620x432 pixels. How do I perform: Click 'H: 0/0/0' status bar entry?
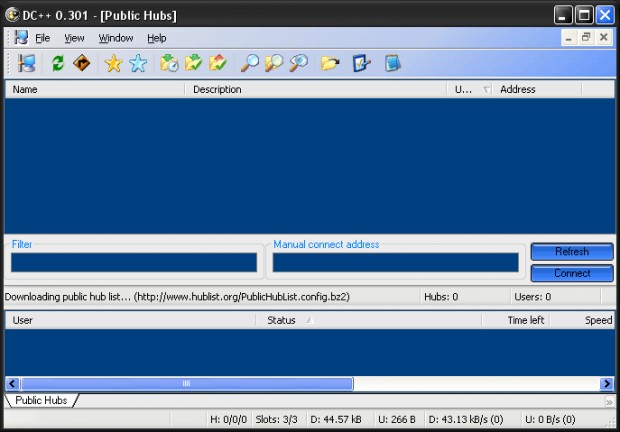pyautogui.click(x=229, y=419)
